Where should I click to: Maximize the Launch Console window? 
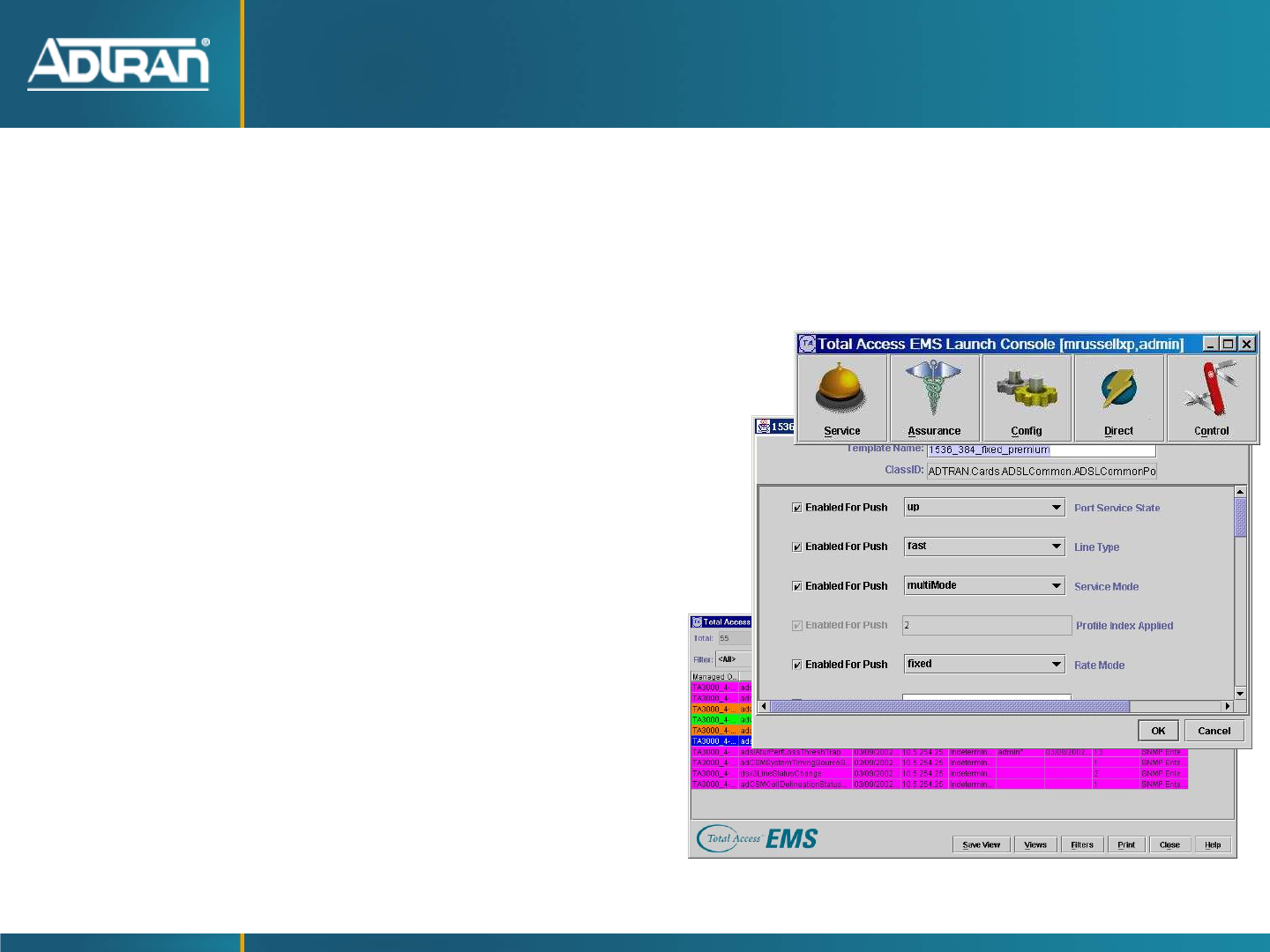[1228, 344]
